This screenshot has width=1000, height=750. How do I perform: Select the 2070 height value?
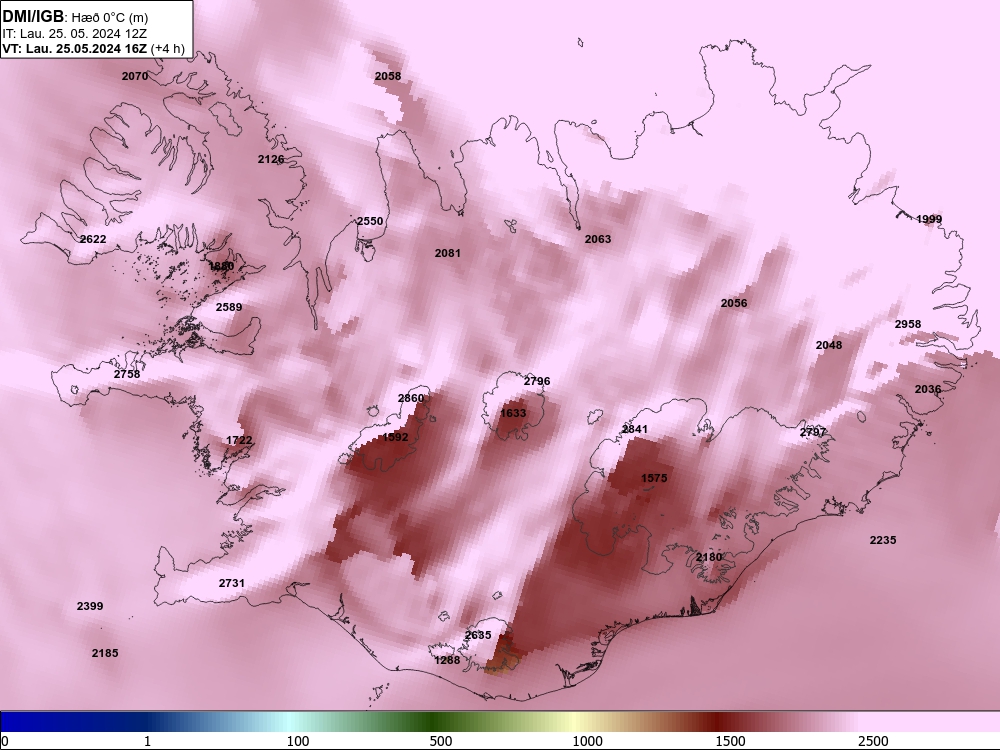coord(135,76)
